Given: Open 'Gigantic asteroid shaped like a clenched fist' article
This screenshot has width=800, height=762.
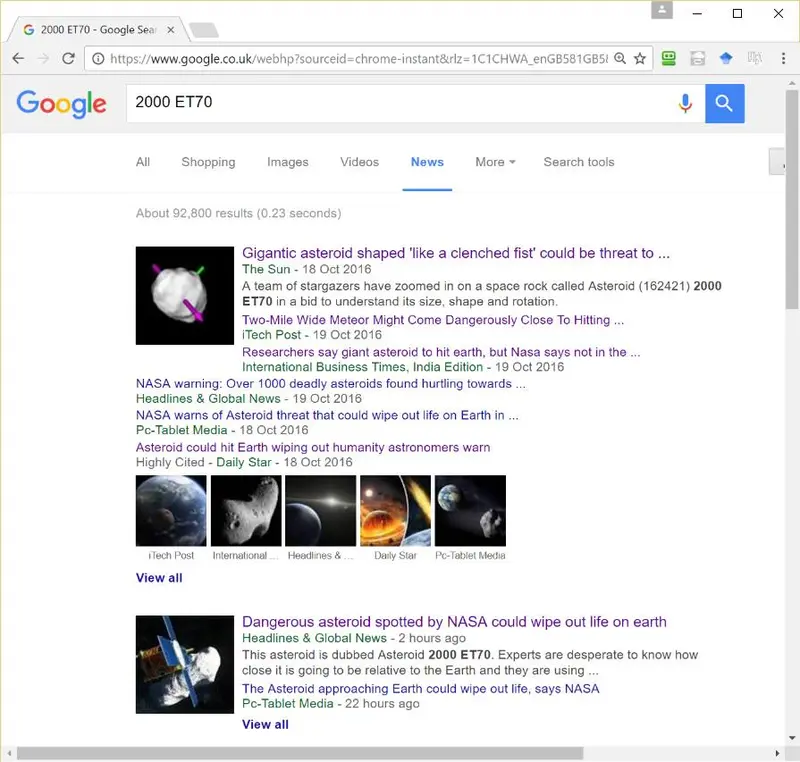Looking at the screenshot, I should coord(456,253).
